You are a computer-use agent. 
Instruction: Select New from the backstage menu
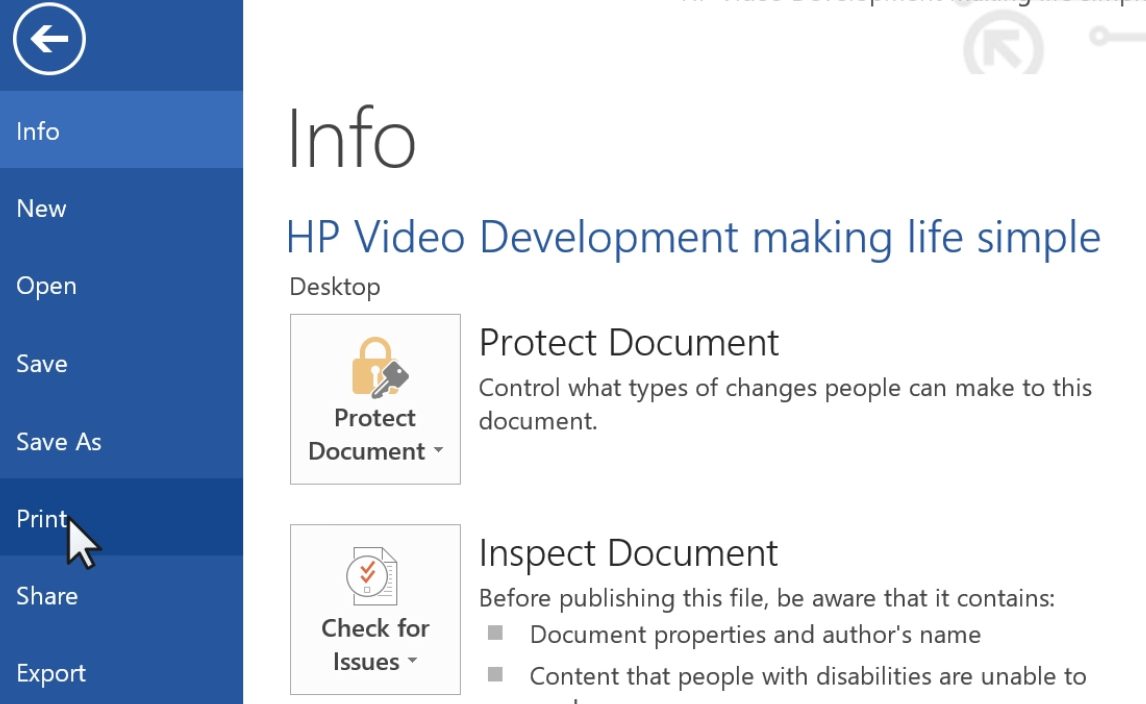coord(121,208)
